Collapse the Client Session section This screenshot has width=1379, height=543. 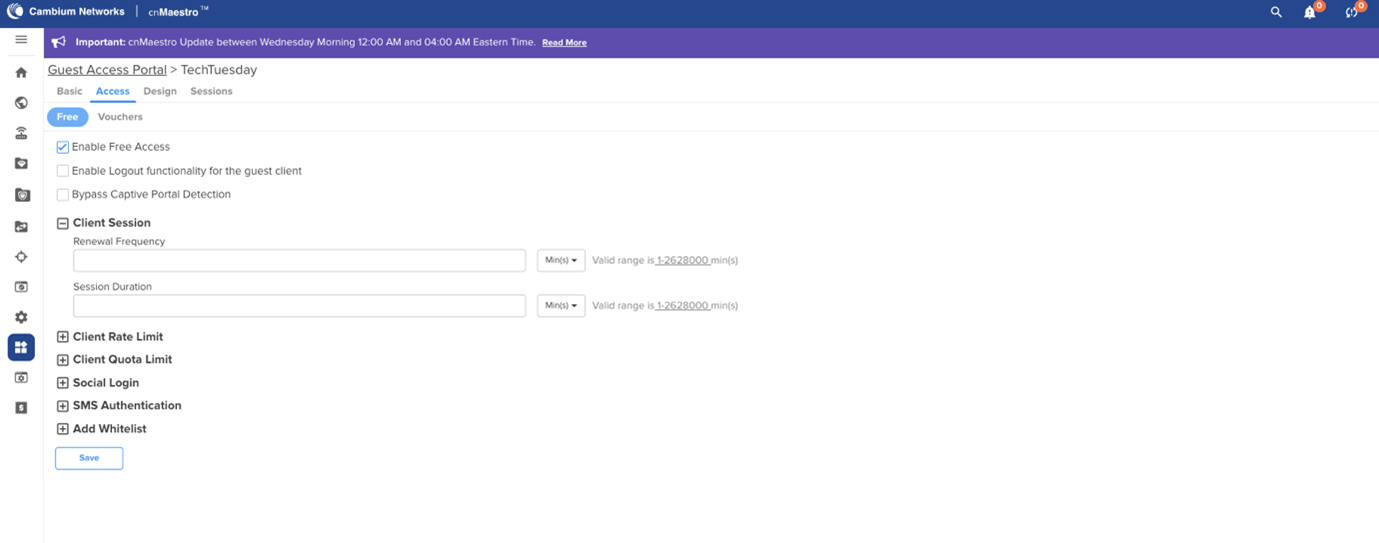coord(63,223)
